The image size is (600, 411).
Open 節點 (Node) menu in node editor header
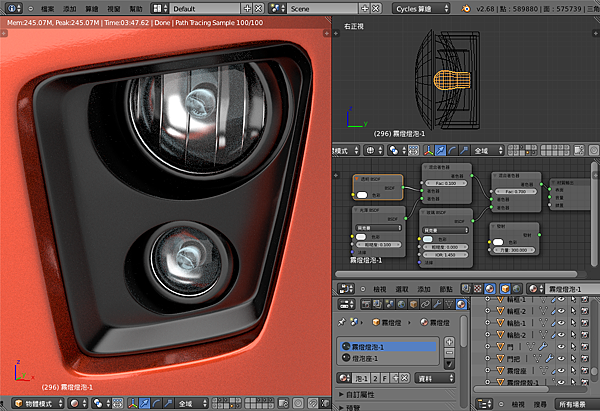[x=446, y=289]
